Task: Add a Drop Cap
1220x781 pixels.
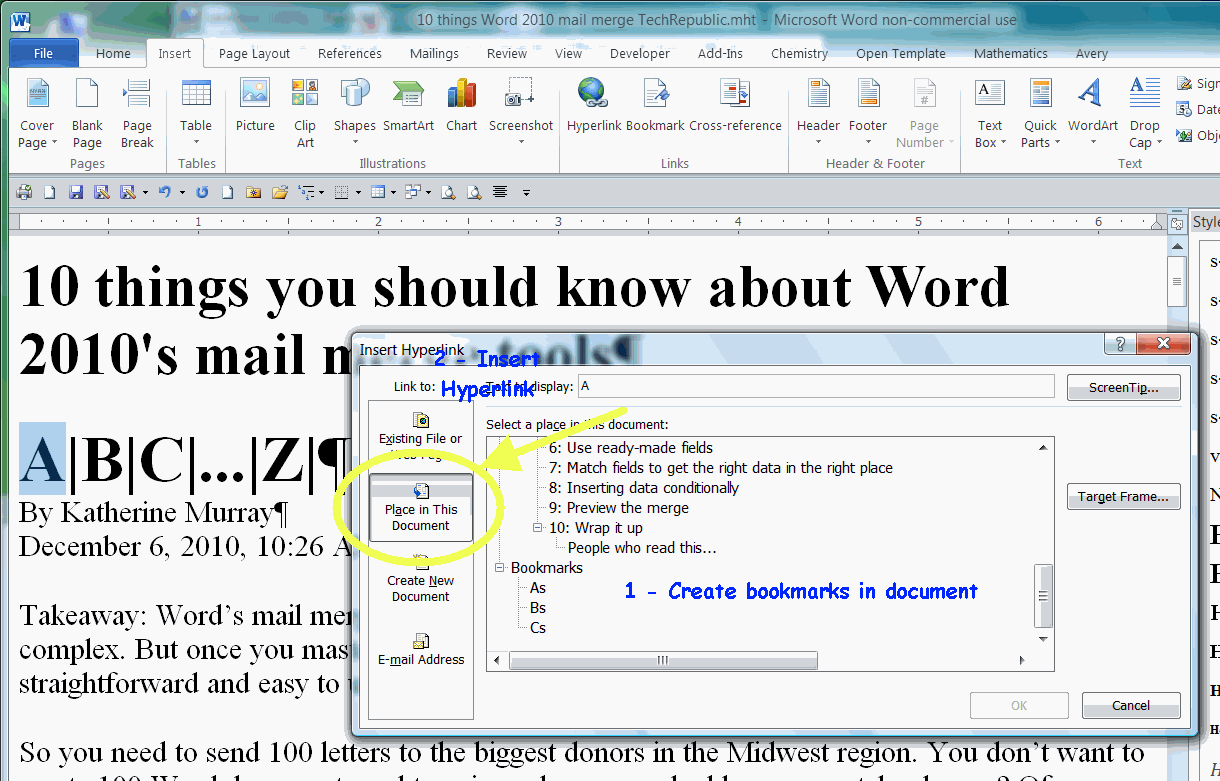Action: point(1144,112)
